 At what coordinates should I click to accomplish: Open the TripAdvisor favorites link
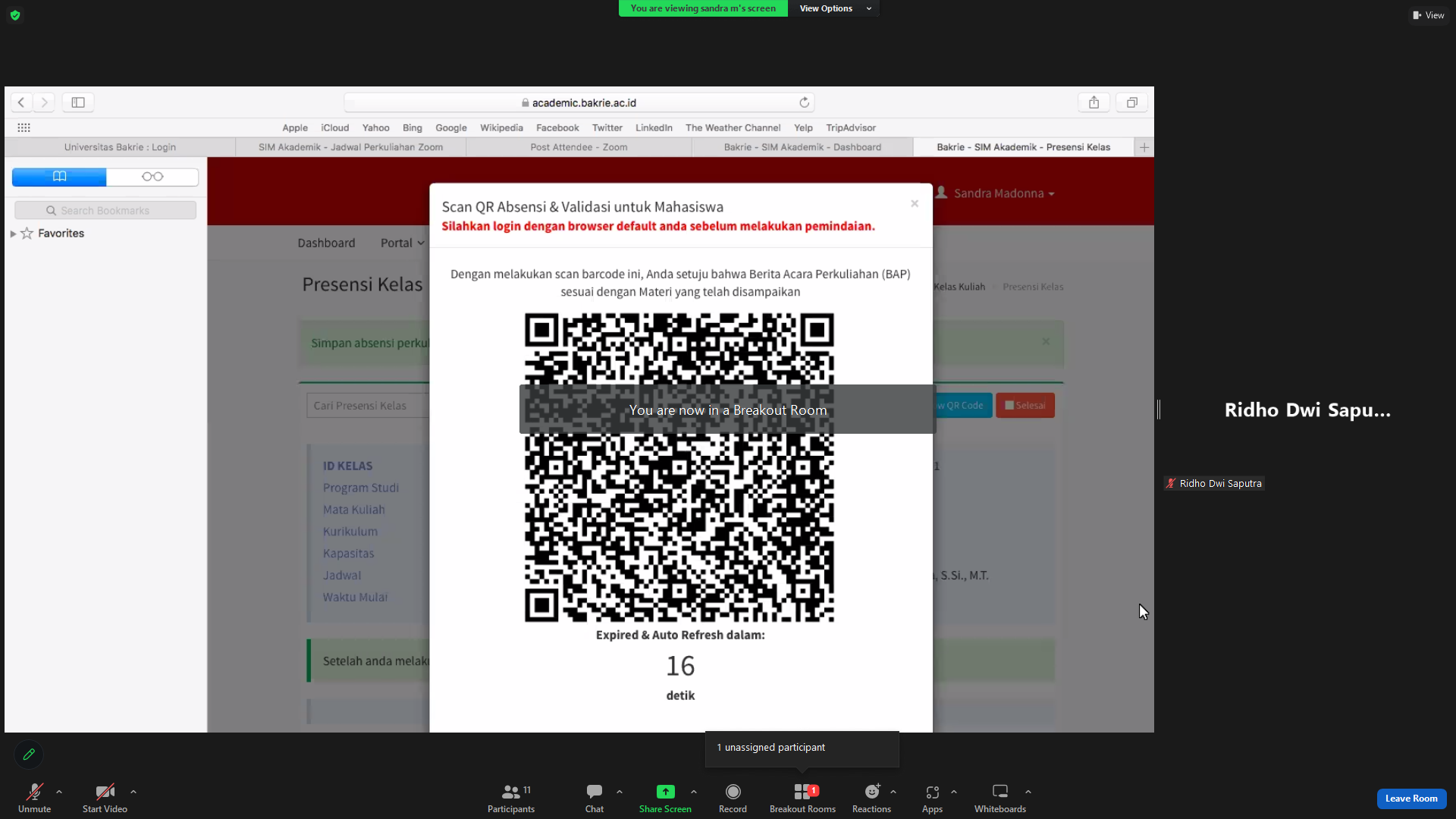(x=851, y=127)
